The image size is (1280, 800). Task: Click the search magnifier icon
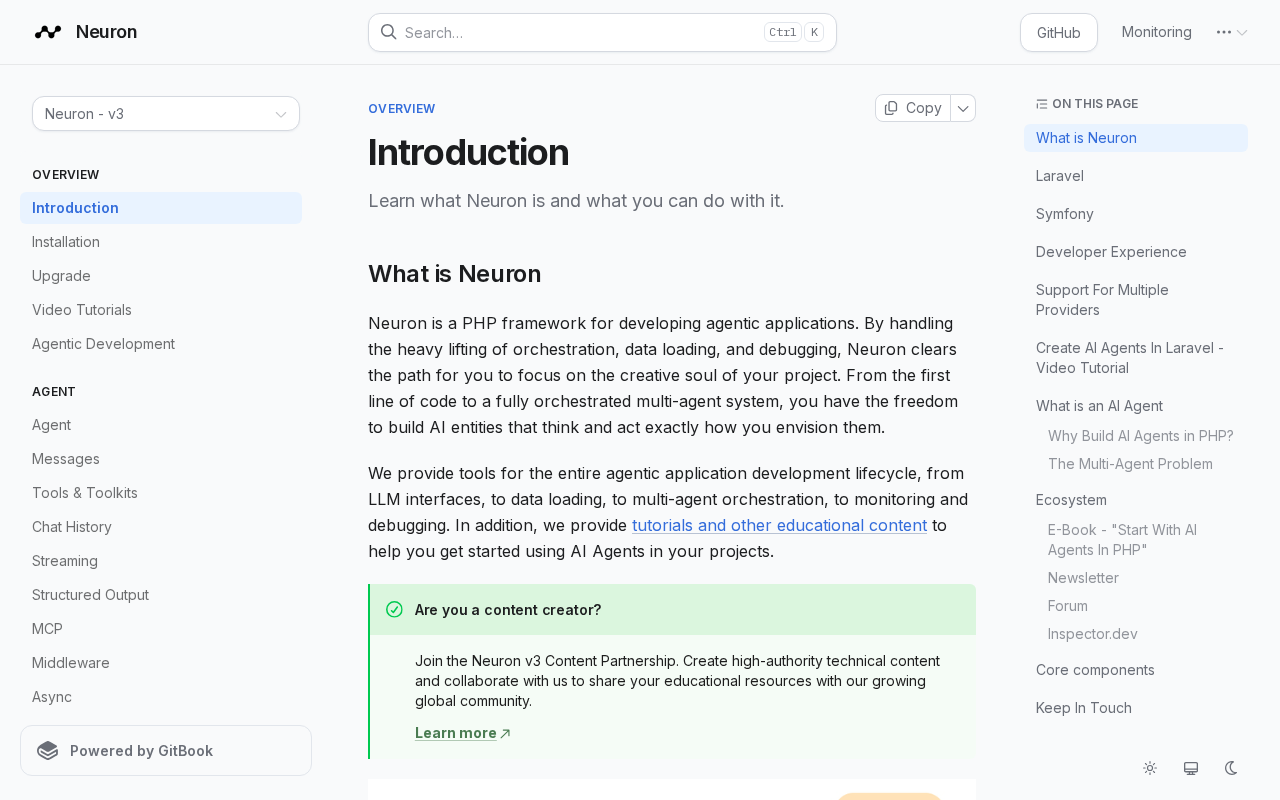[x=389, y=32]
